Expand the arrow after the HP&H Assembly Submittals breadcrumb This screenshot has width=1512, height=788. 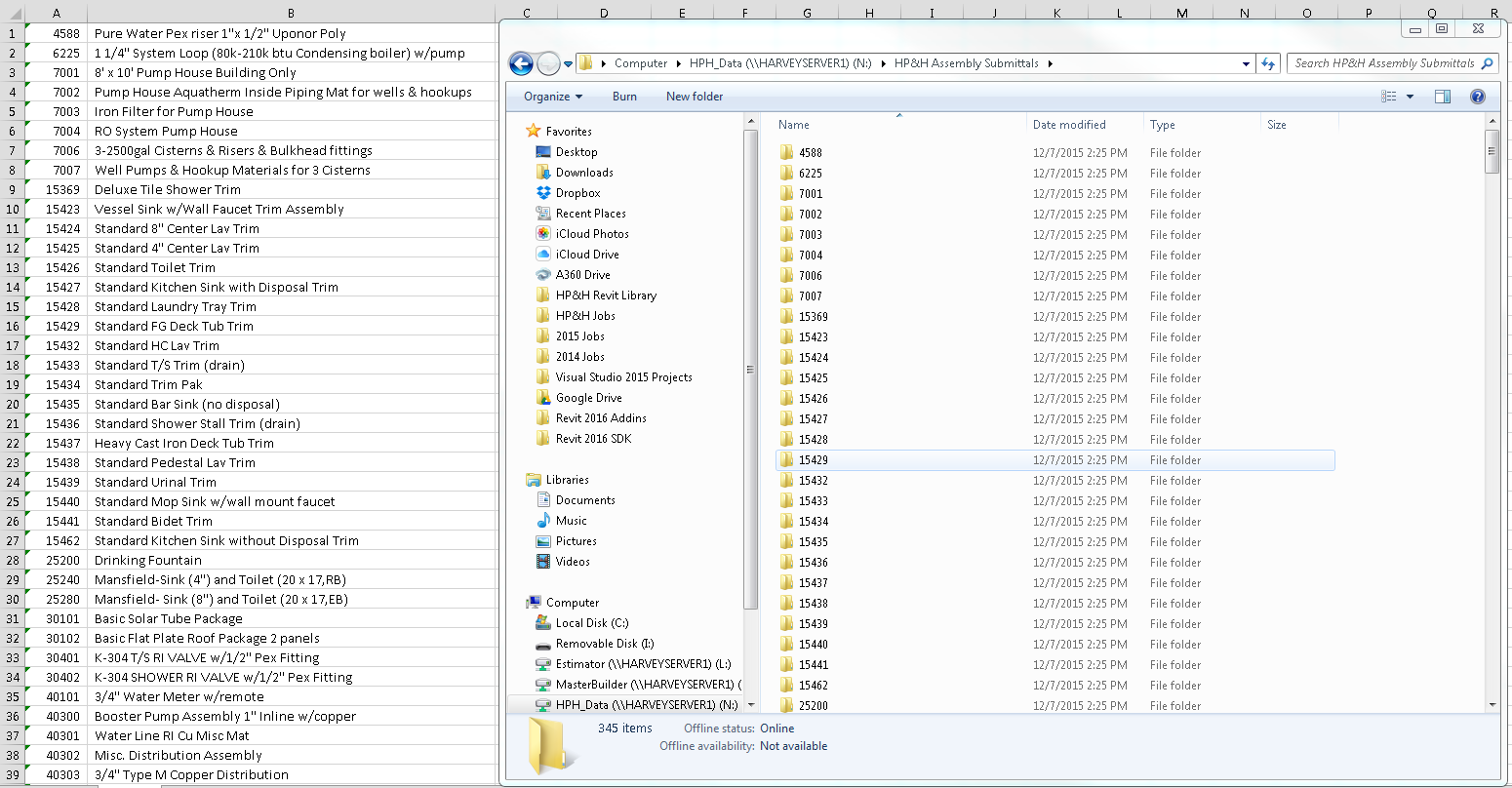[1051, 63]
